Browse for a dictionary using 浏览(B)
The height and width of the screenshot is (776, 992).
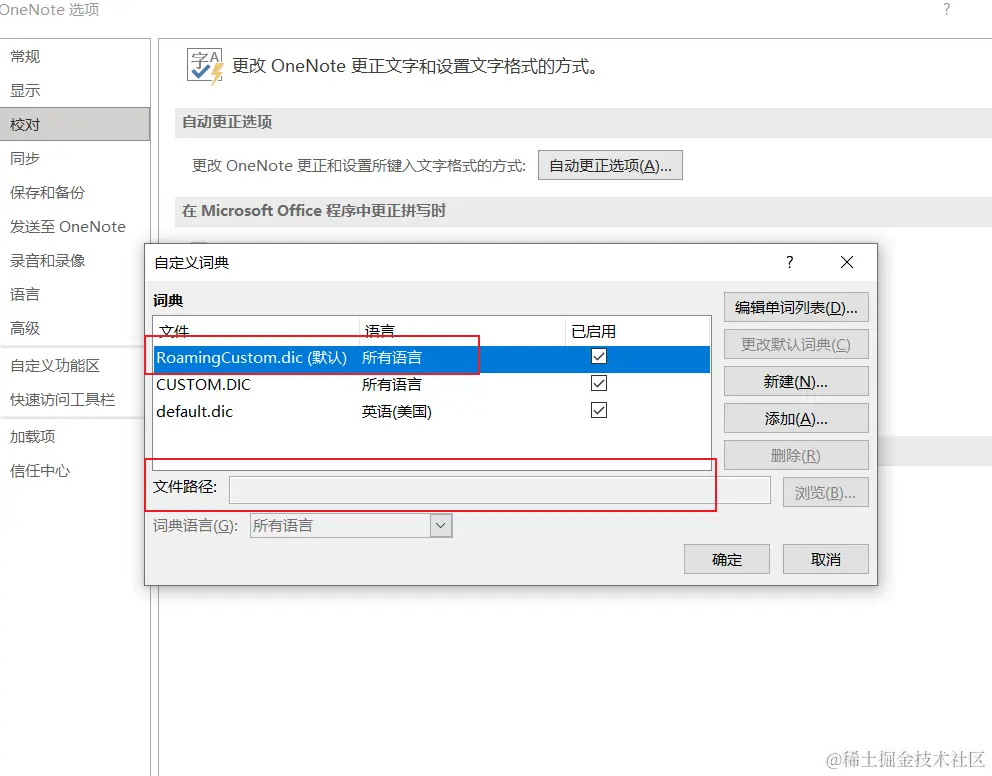pyautogui.click(x=825, y=491)
